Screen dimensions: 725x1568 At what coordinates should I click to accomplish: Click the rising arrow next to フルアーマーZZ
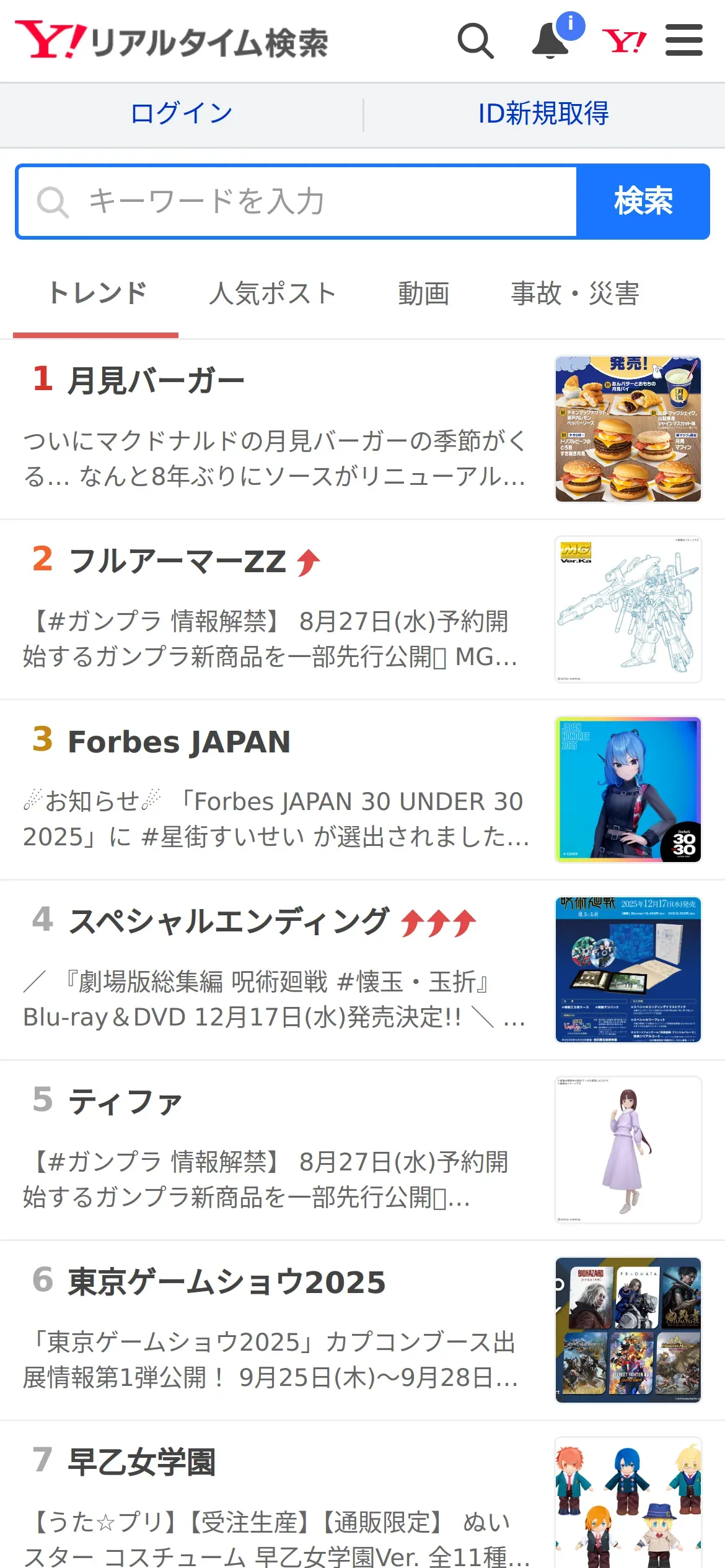(308, 563)
